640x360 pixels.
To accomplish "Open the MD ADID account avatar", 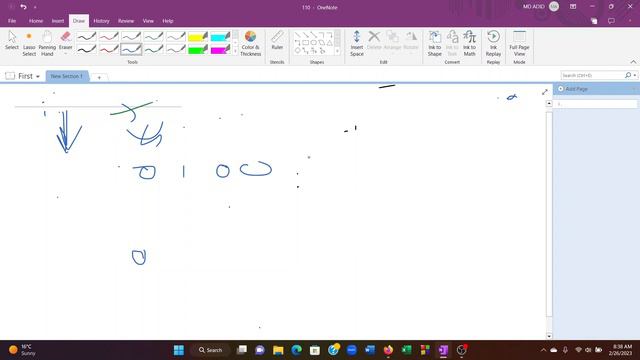I will point(554,7).
